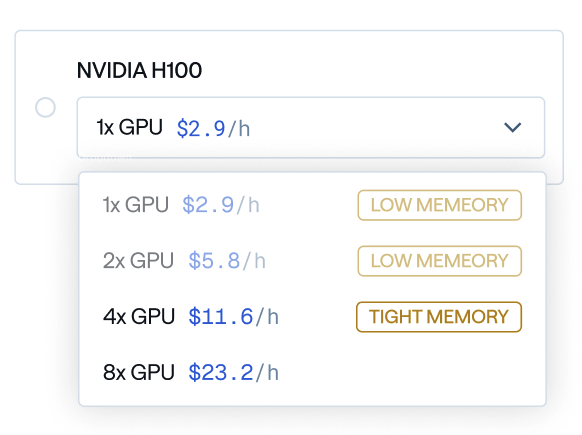Click the 2x GPU label text
Viewport: 582px width, 435px height.
(138, 261)
